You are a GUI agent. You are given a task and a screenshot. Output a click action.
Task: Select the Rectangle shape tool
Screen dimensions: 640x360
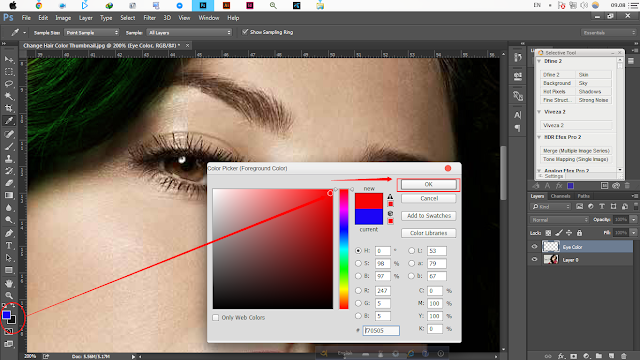tap(9, 270)
